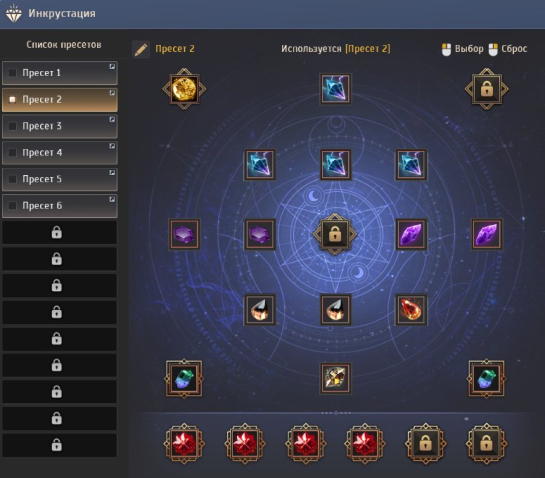The width and height of the screenshot is (545, 478).
Task: Open Пресет 4 corner expand icon
Action: pos(112,146)
